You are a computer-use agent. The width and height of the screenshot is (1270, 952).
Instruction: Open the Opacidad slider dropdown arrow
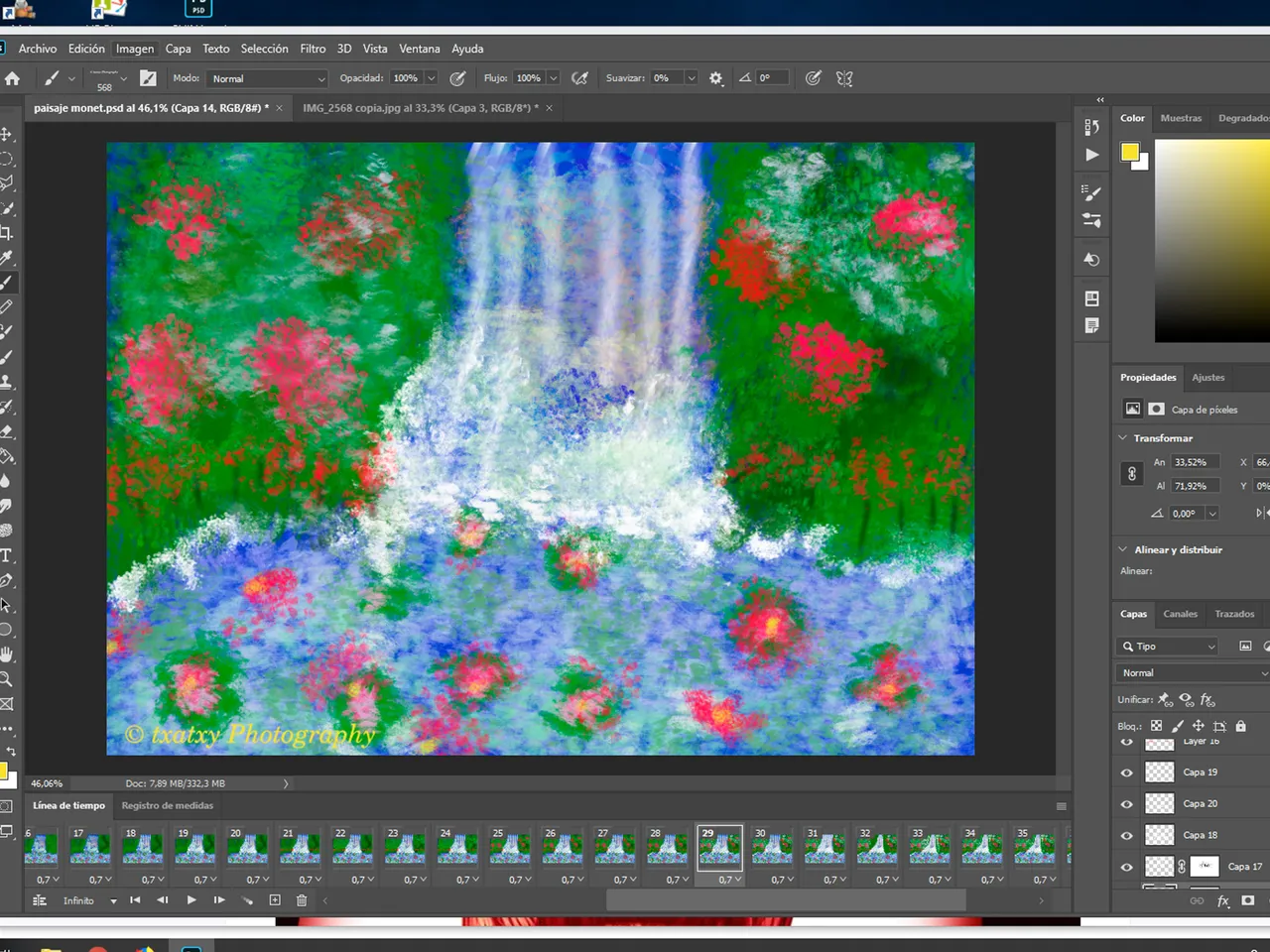point(432,78)
